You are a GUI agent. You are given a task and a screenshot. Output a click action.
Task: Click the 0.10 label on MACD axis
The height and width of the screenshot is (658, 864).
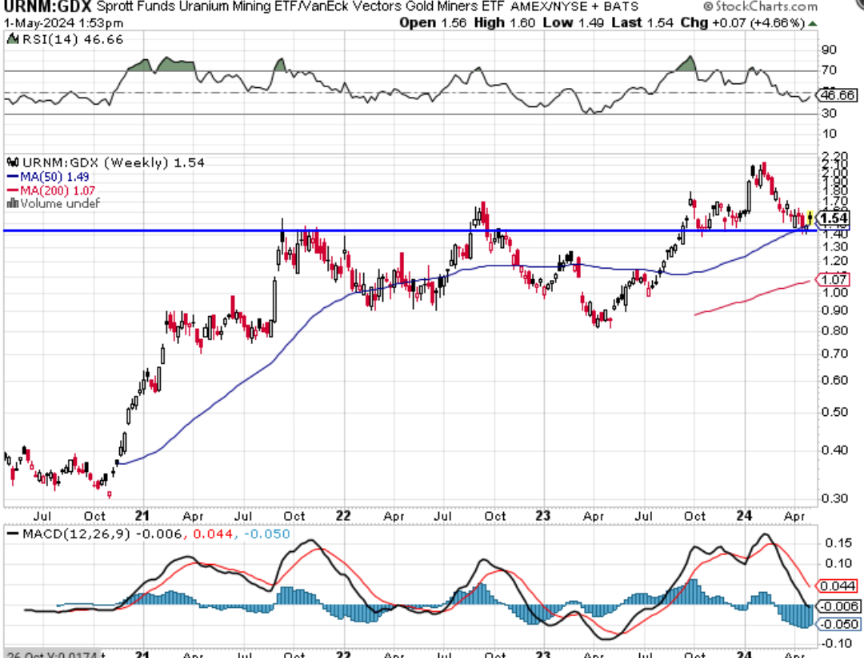[838, 563]
